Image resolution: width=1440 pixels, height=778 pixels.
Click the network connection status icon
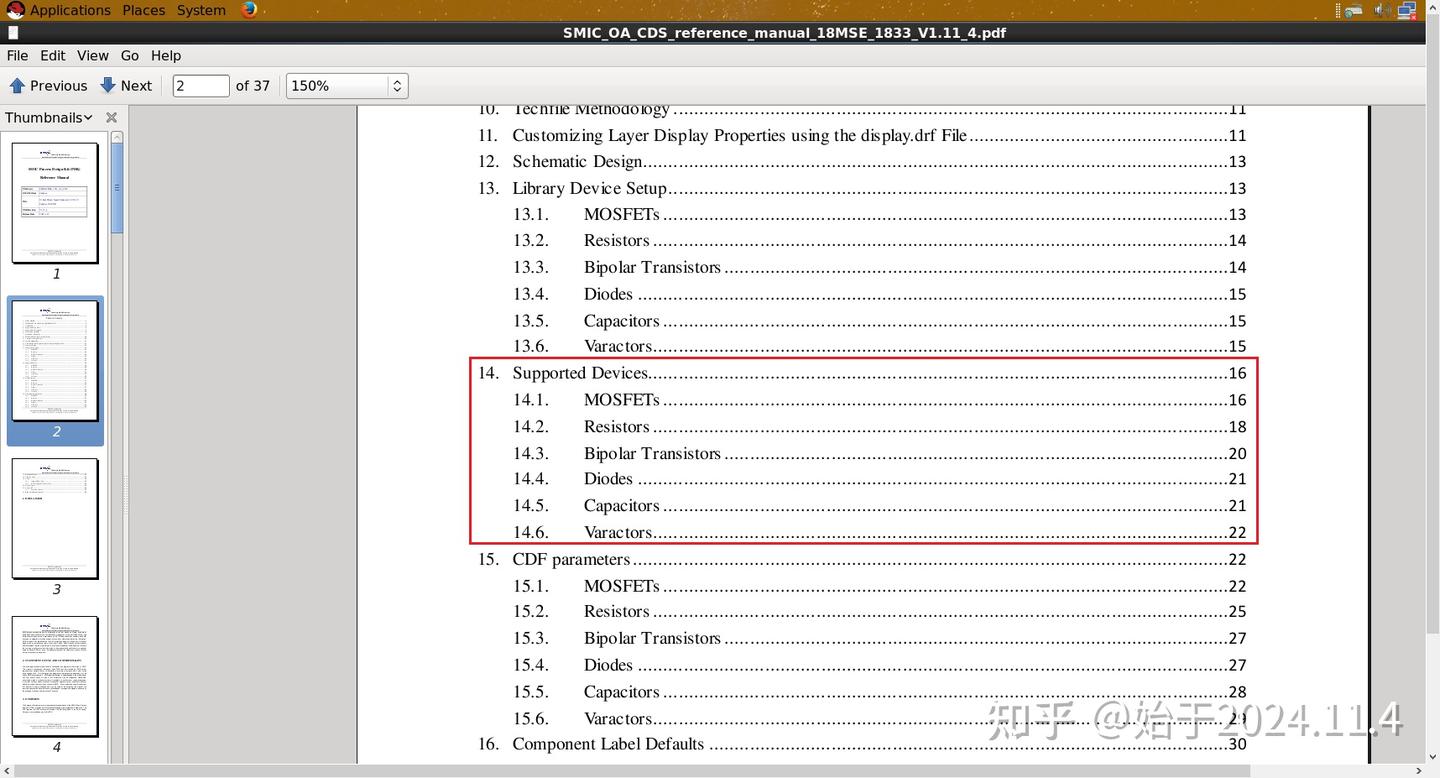click(1407, 10)
